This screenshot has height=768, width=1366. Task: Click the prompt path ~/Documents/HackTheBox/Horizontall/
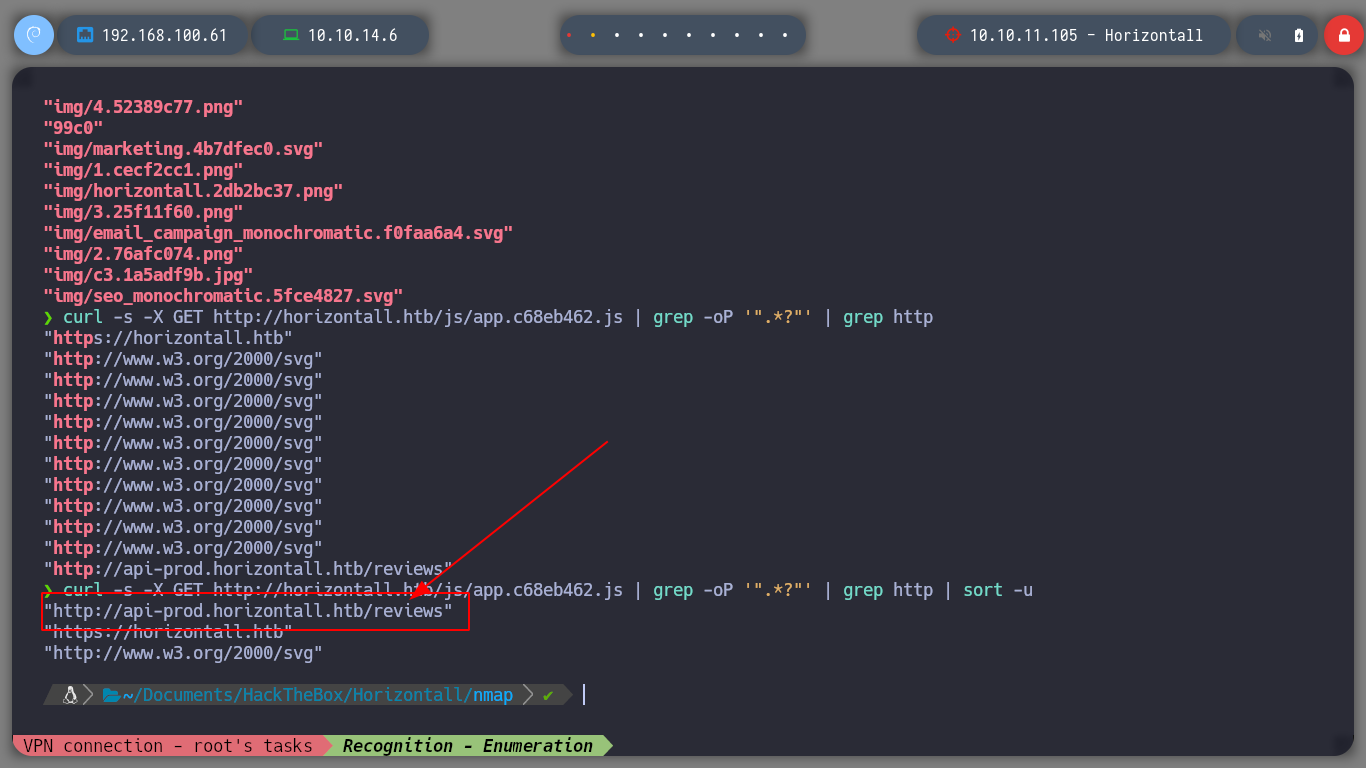[x=298, y=695]
